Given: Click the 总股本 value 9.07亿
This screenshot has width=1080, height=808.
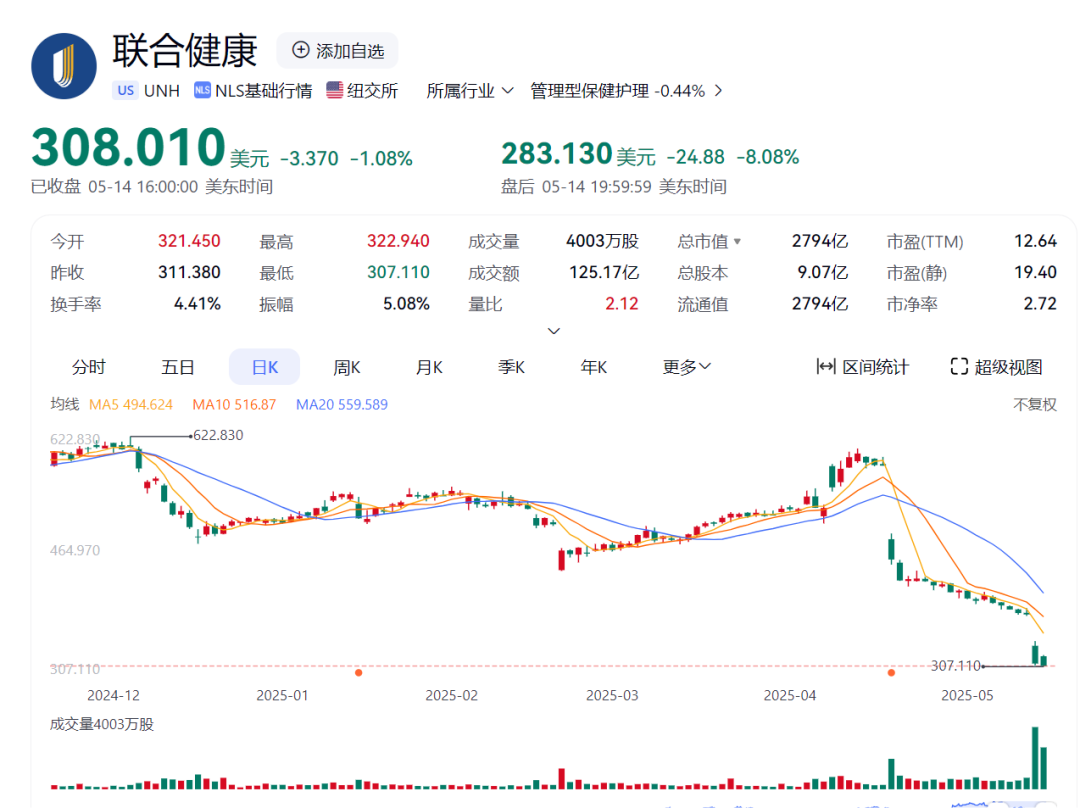Looking at the screenshot, I should point(822,273).
